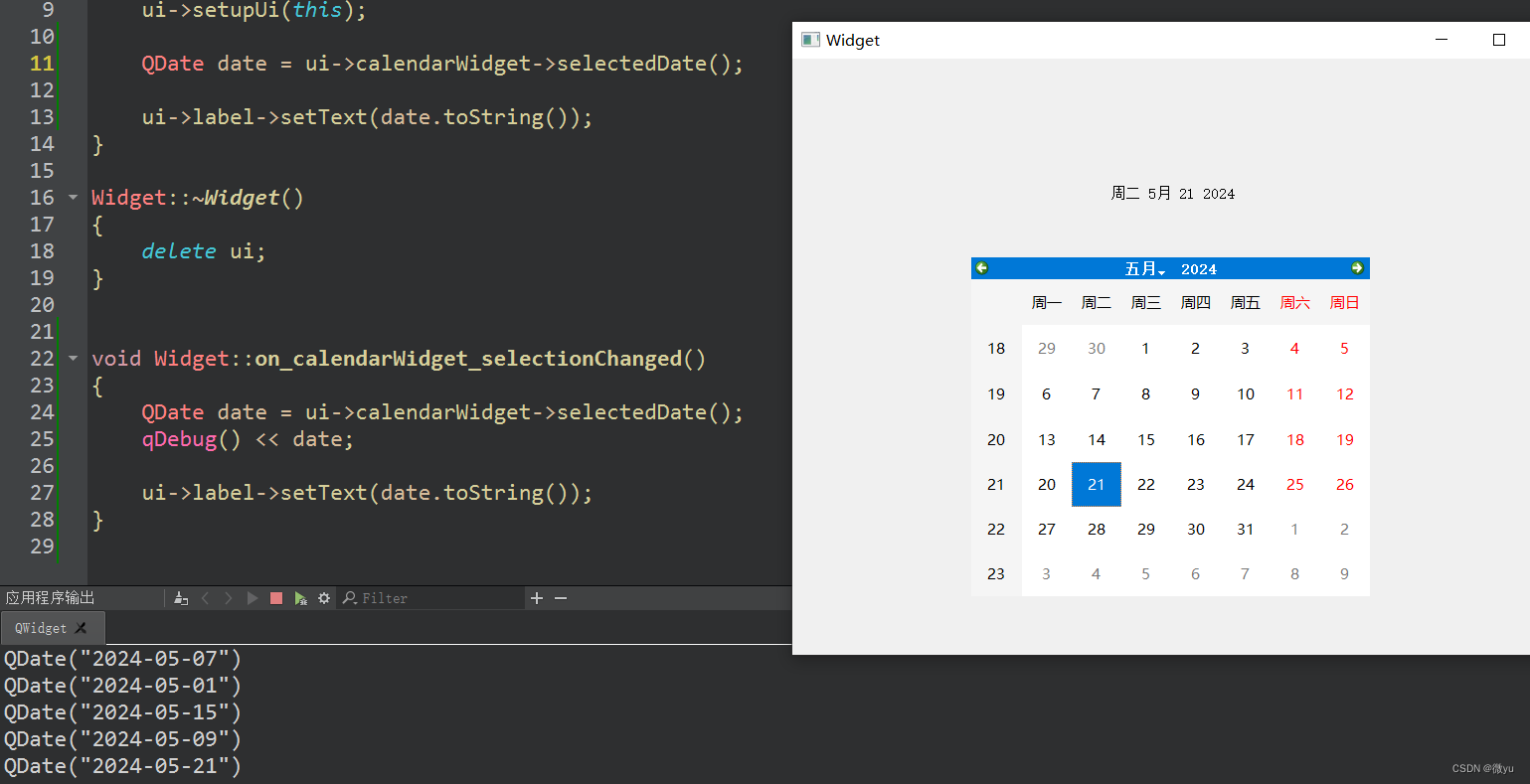Zoom out output with minus icon

[x=561, y=598]
